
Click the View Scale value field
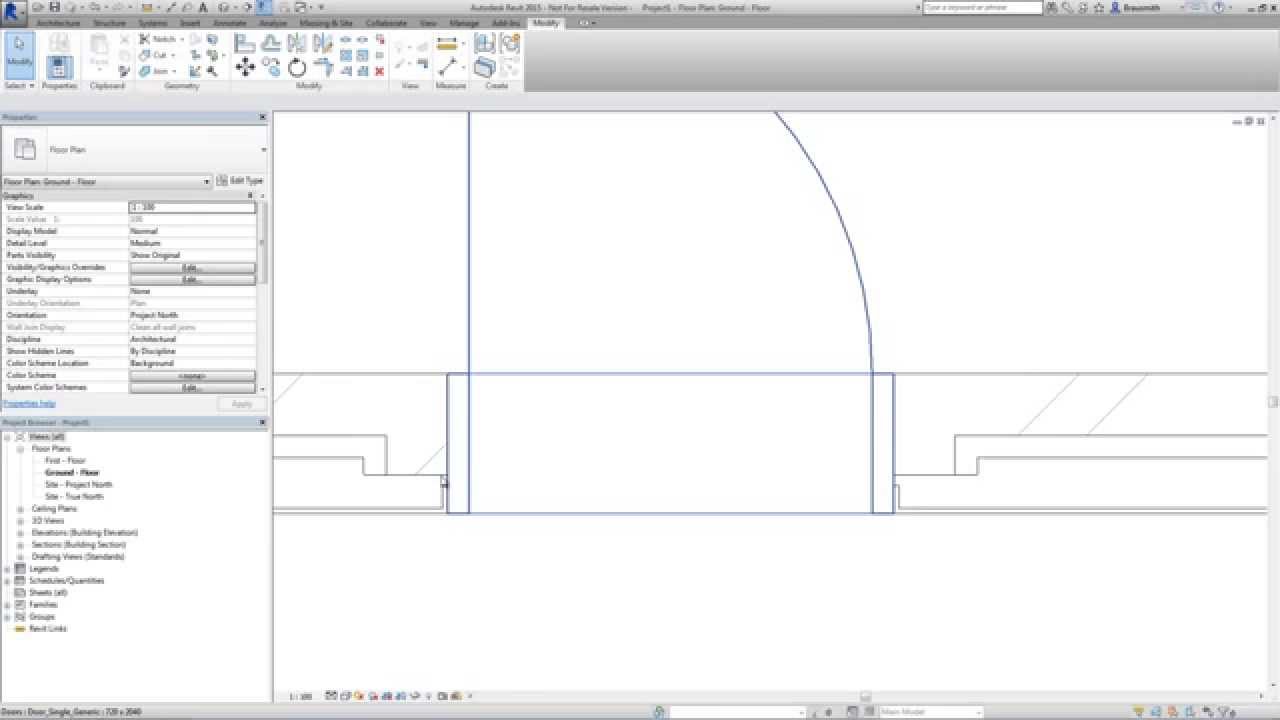[x=192, y=207]
